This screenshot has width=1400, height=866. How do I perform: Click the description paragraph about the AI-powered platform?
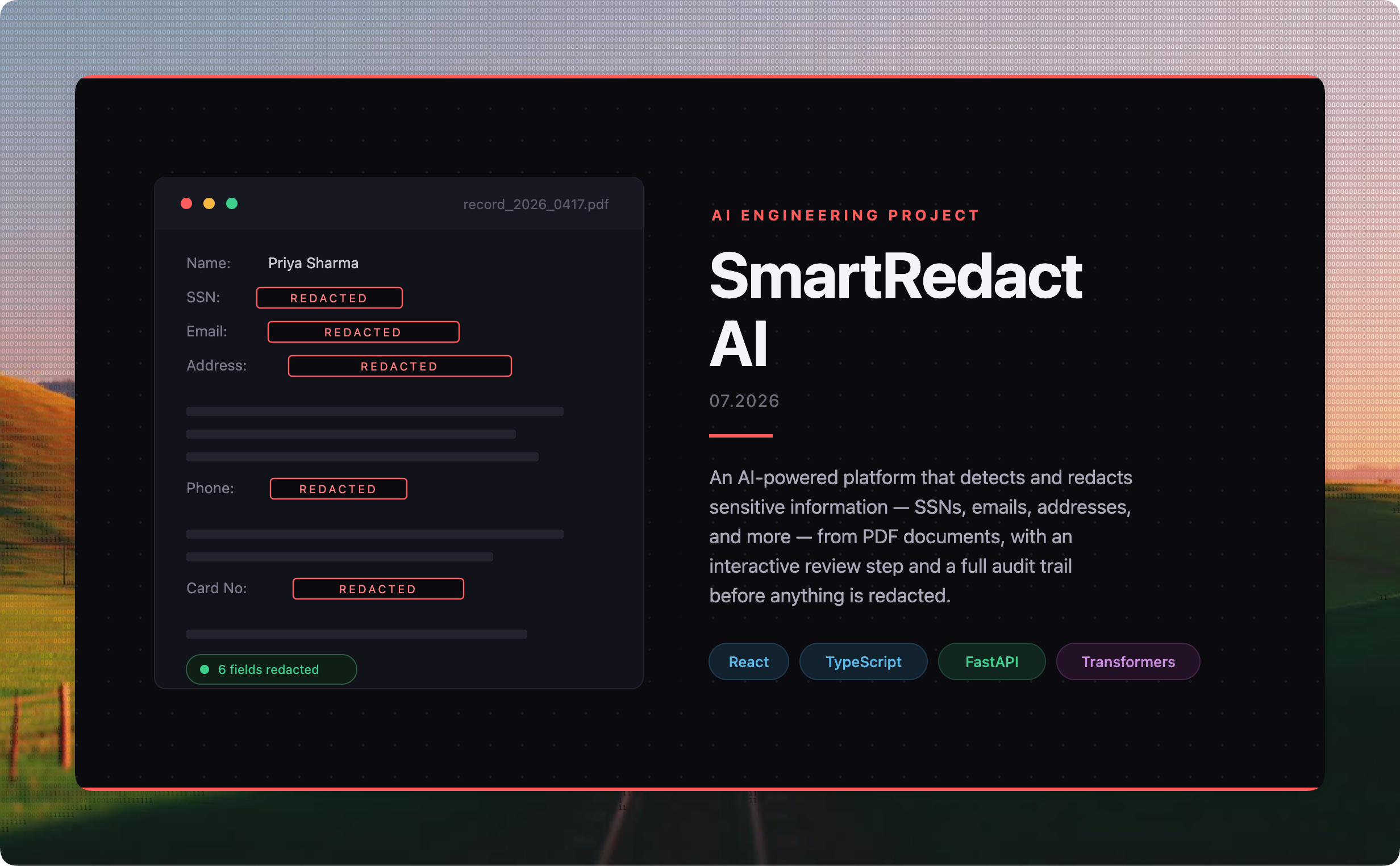[x=920, y=536]
